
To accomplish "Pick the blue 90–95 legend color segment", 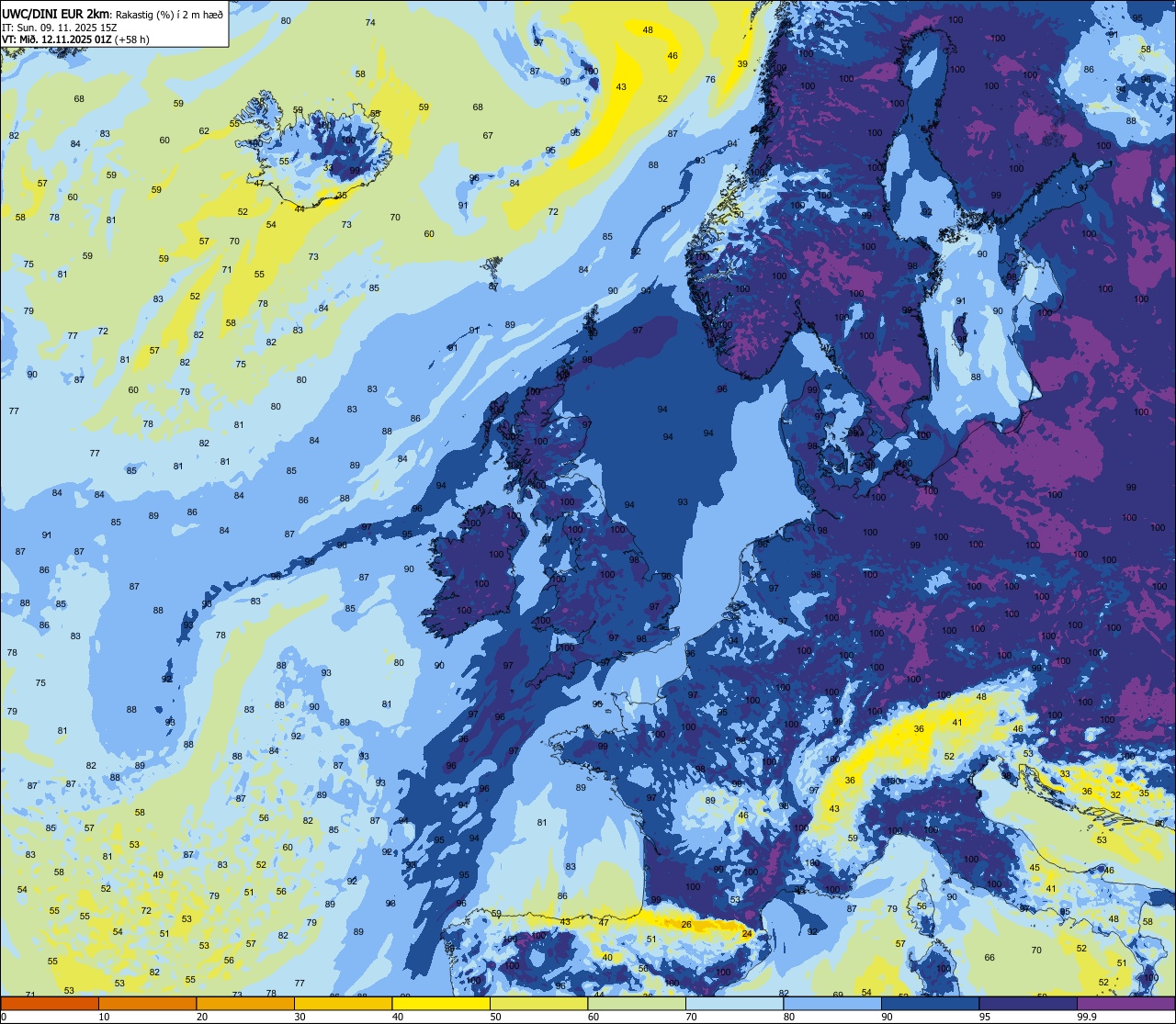I will [930, 1003].
